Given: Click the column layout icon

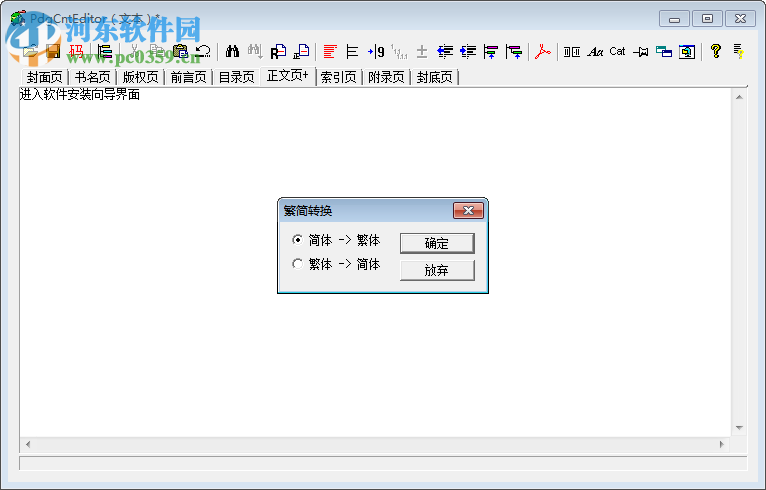Looking at the screenshot, I should [x=572, y=51].
